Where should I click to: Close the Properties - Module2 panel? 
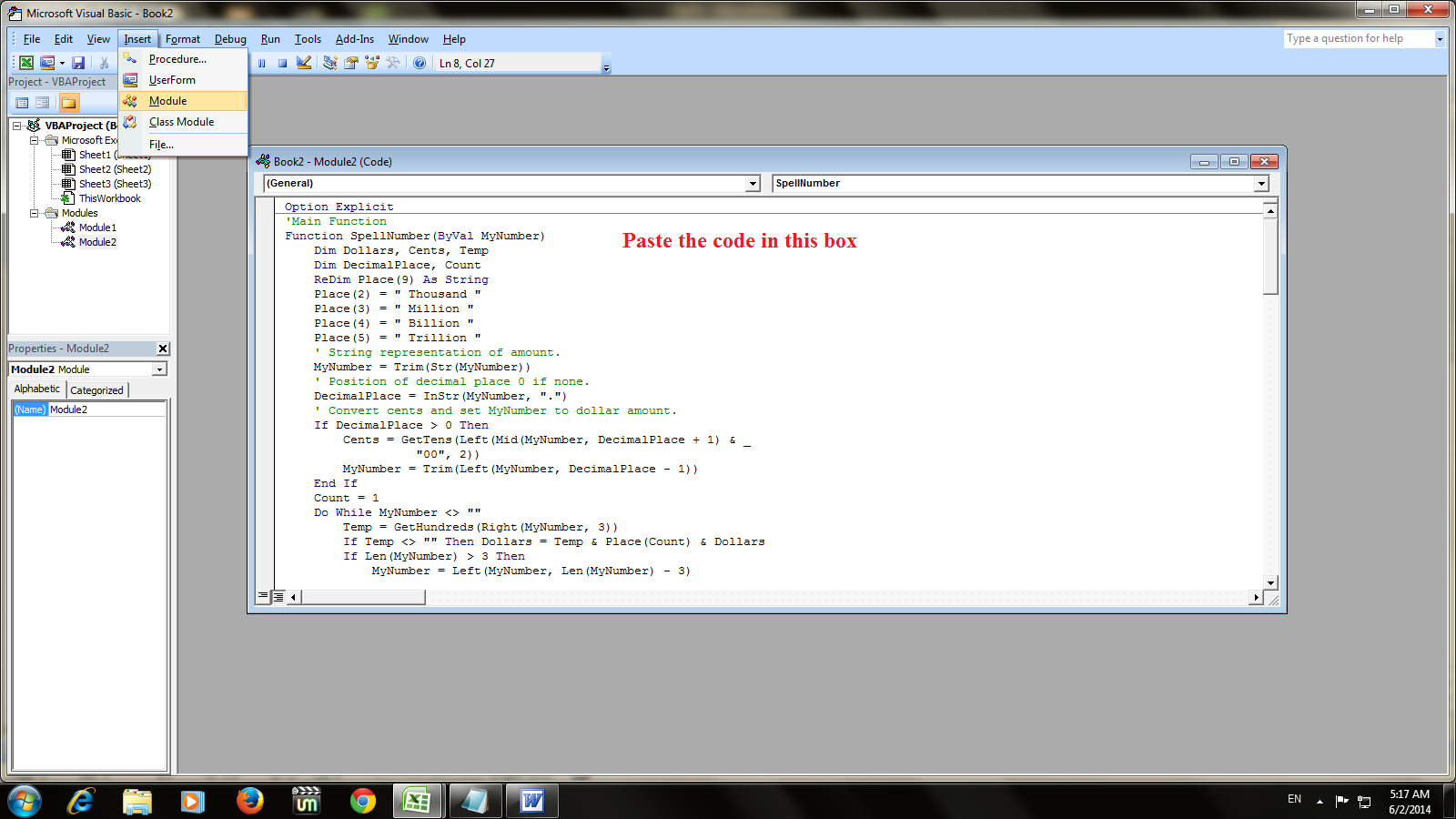click(x=163, y=349)
